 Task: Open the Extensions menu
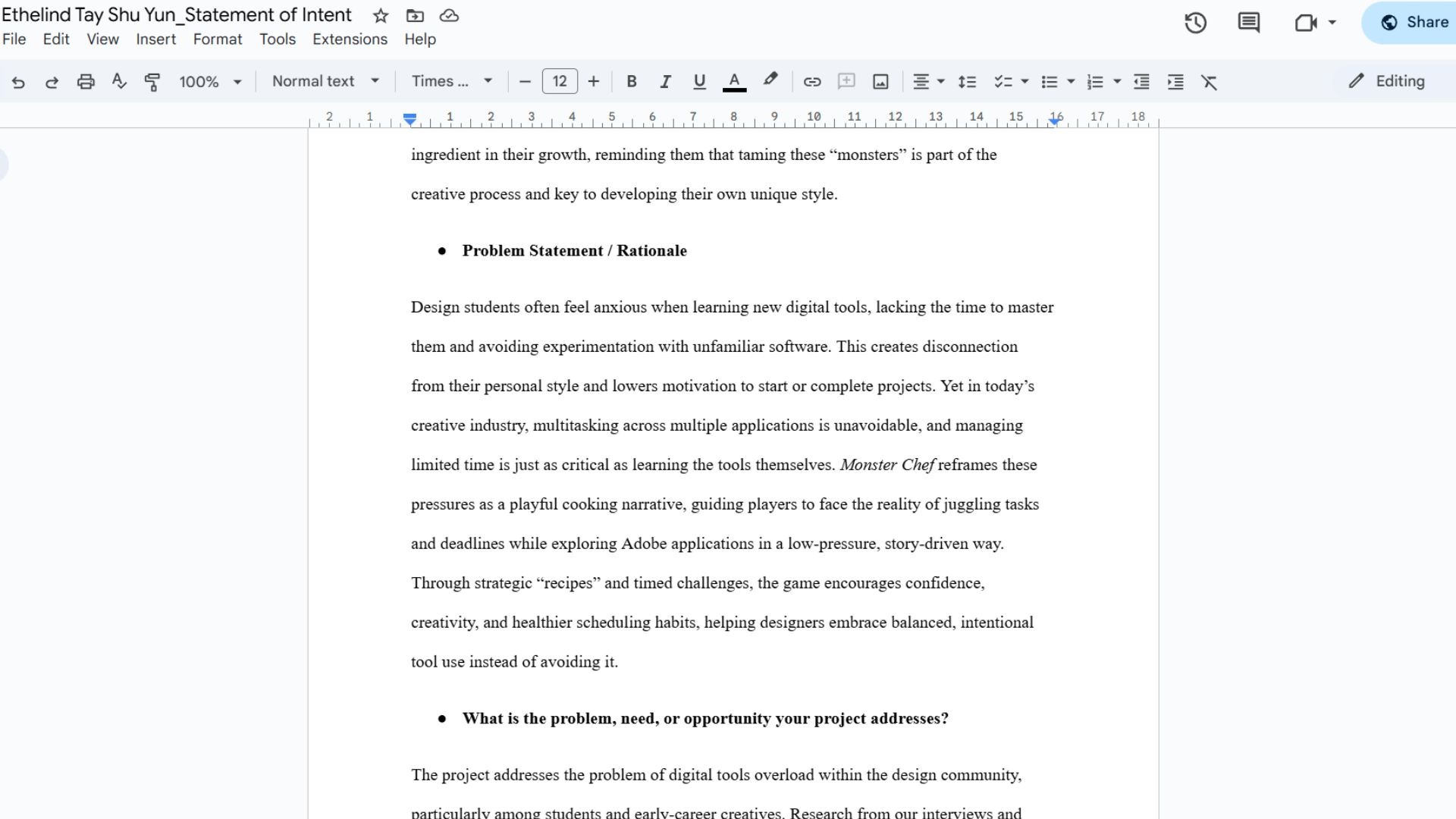(x=350, y=39)
